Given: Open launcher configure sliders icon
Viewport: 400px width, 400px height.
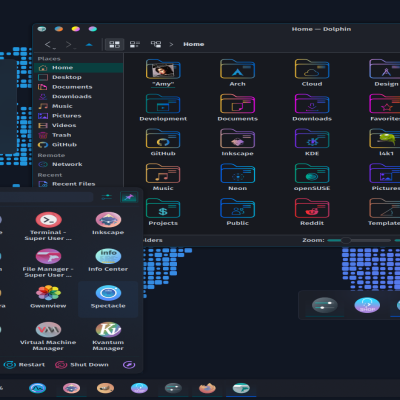Looking at the screenshot, I should pos(107,197).
